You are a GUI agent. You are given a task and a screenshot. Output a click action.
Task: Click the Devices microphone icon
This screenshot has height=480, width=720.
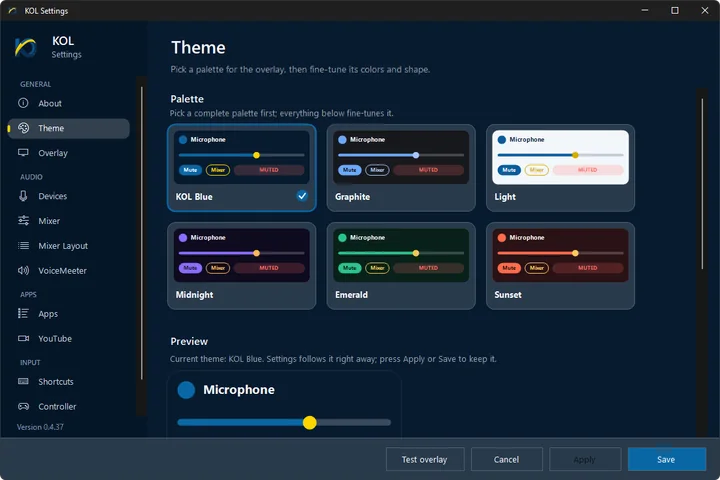click(x=23, y=196)
